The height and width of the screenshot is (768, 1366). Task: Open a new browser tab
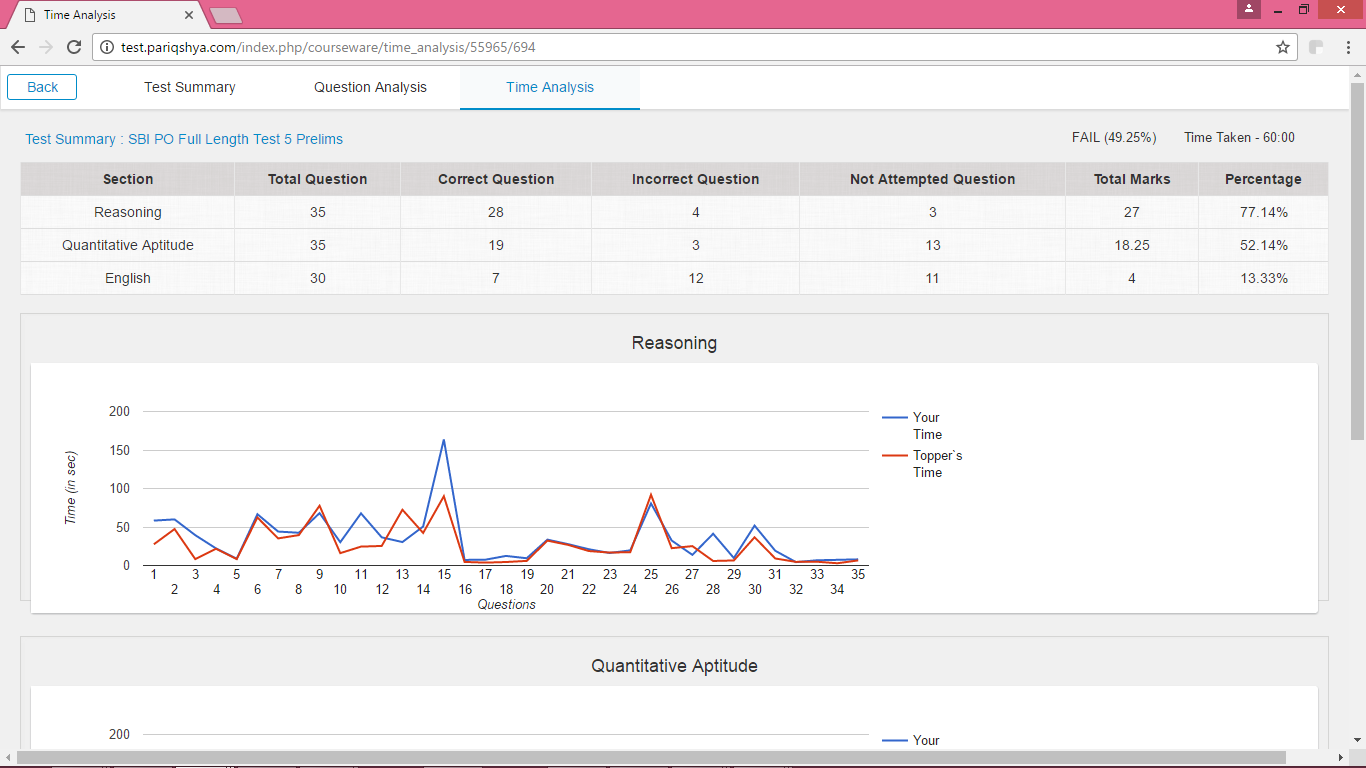pyautogui.click(x=226, y=15)
